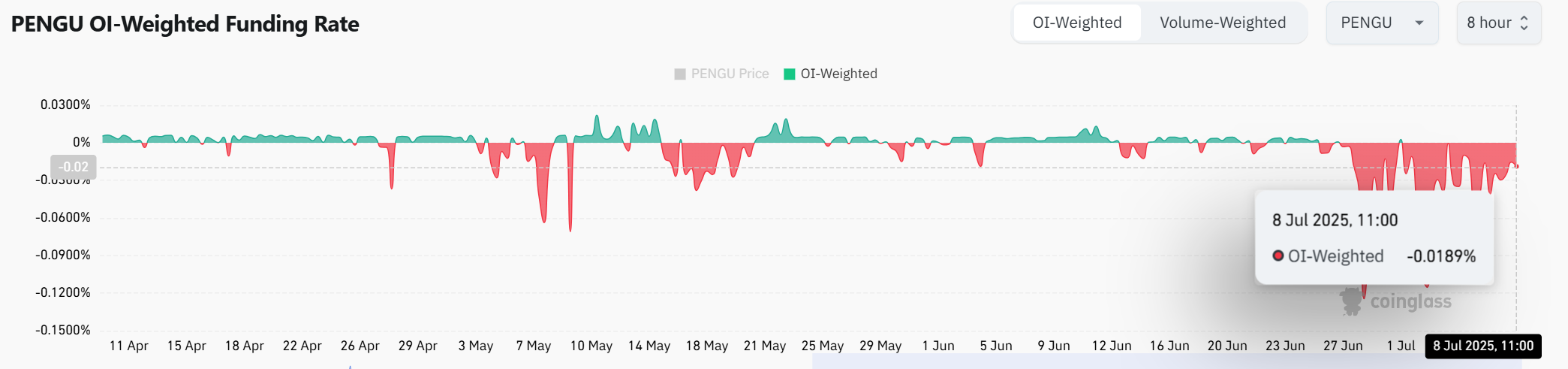The height and width of the screenshot is (369, 1568).
Task: Open the 8 hour interval selector
Action: (1497, 23)
